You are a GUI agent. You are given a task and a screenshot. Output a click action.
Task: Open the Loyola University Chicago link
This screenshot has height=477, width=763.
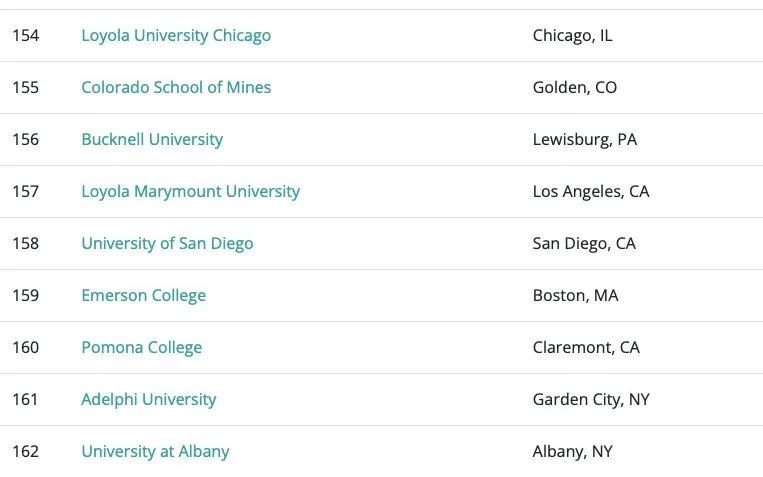176,36
